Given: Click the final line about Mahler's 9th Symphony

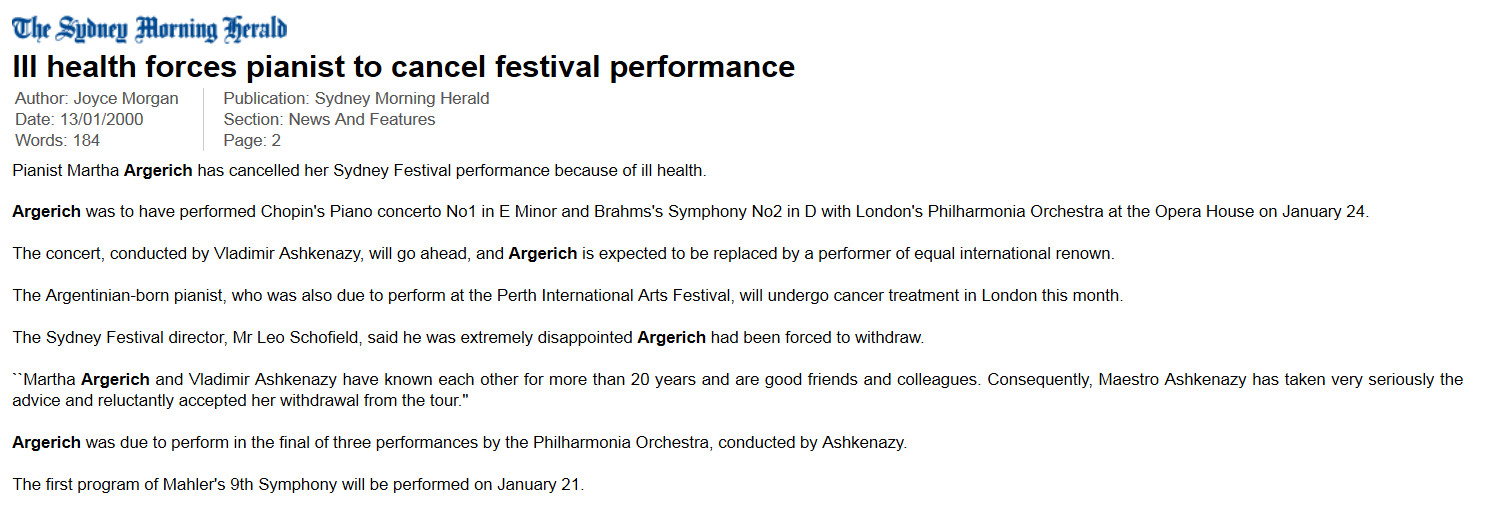Looking at the screenshot, I should (298, 485).
